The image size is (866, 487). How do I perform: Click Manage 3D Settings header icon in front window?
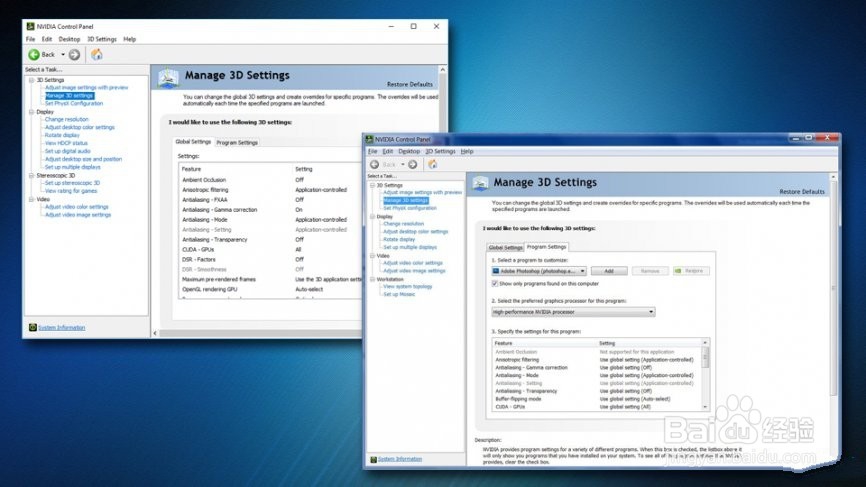[x=480, y=183]
